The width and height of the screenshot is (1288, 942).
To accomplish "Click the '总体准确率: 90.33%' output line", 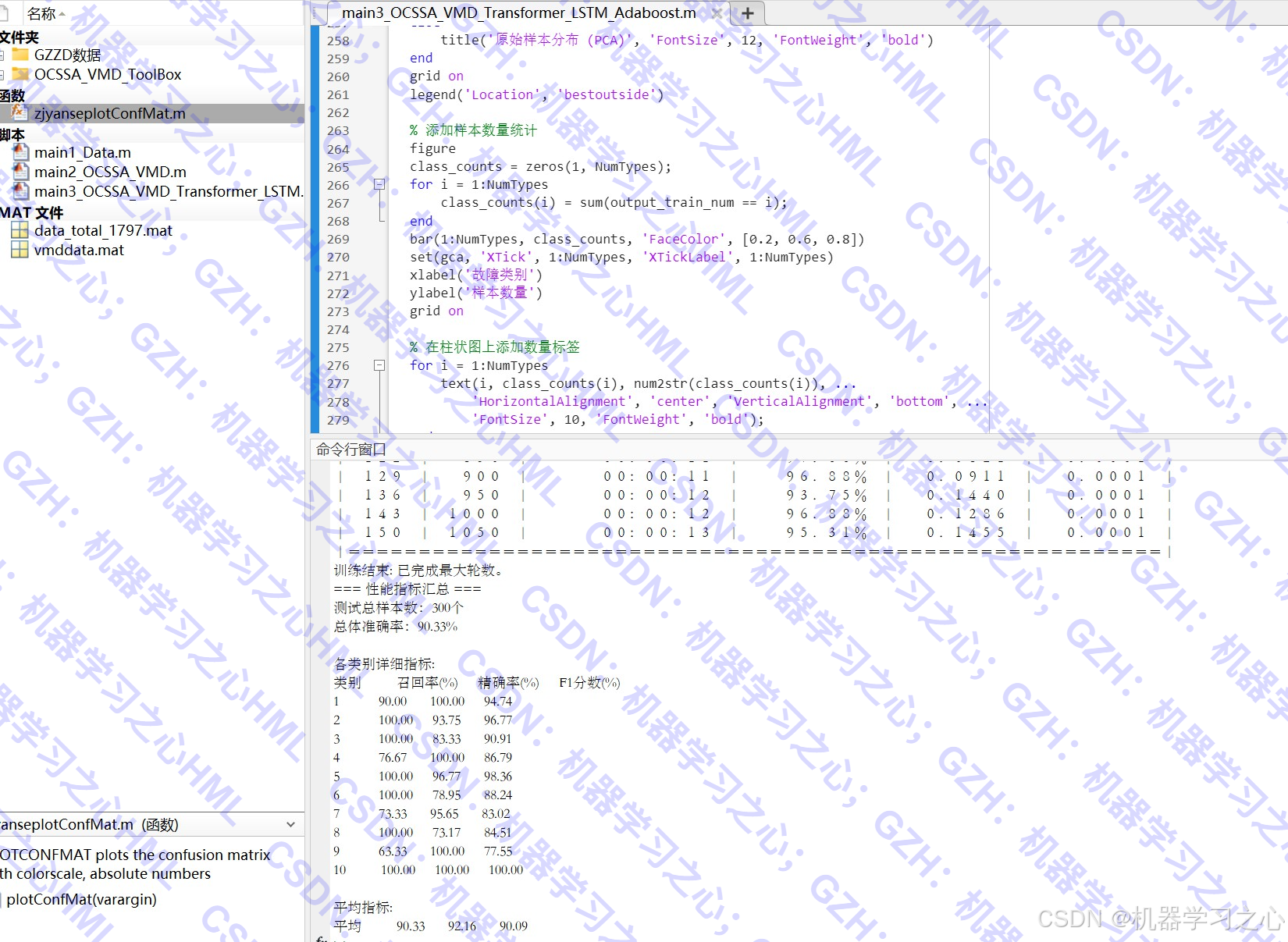I will coord(396,627).
